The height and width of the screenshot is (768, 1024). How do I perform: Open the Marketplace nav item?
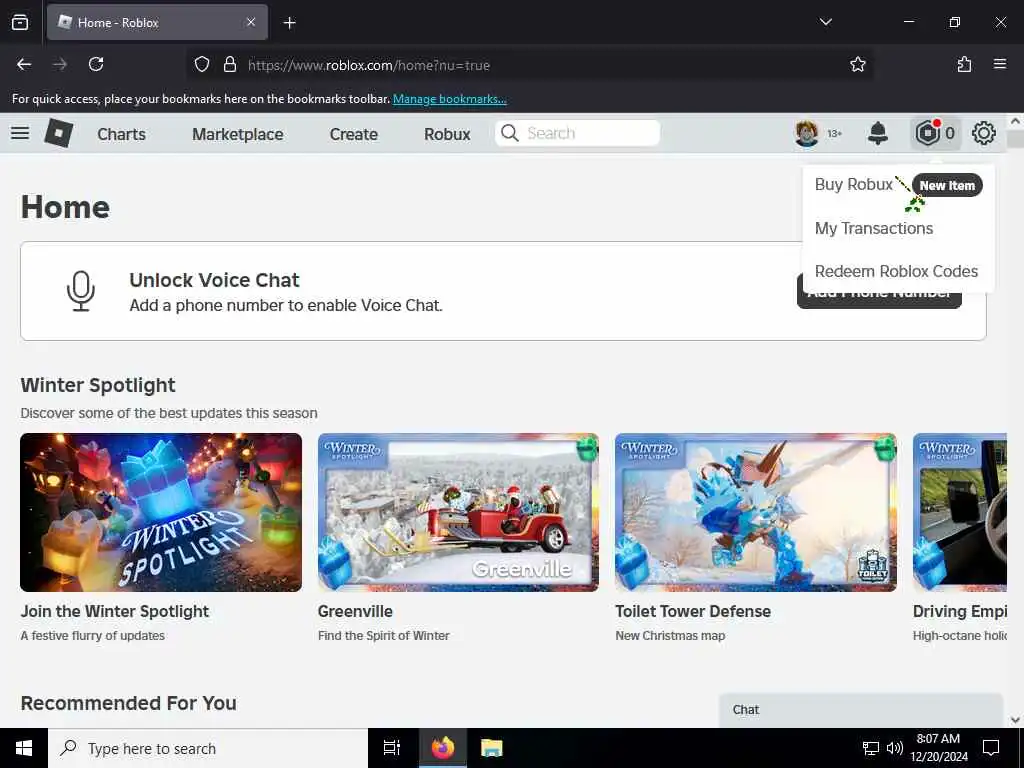coord(238,134)
